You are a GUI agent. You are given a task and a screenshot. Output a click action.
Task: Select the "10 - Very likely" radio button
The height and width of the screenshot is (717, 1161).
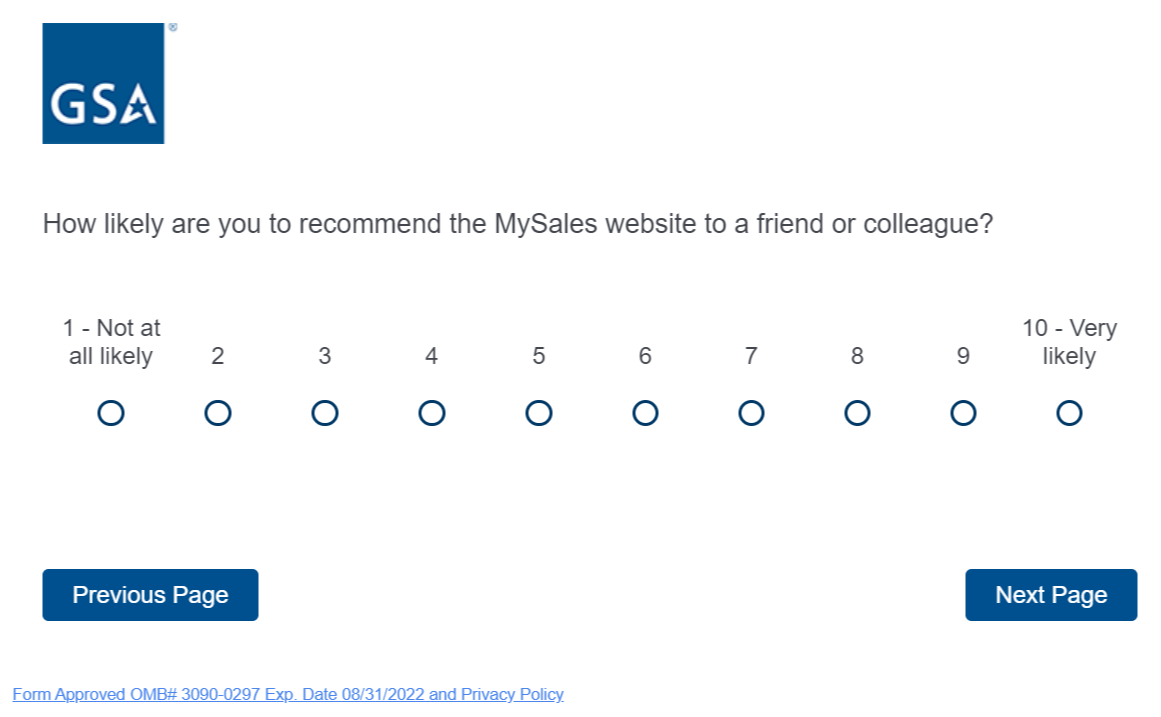1069,413
